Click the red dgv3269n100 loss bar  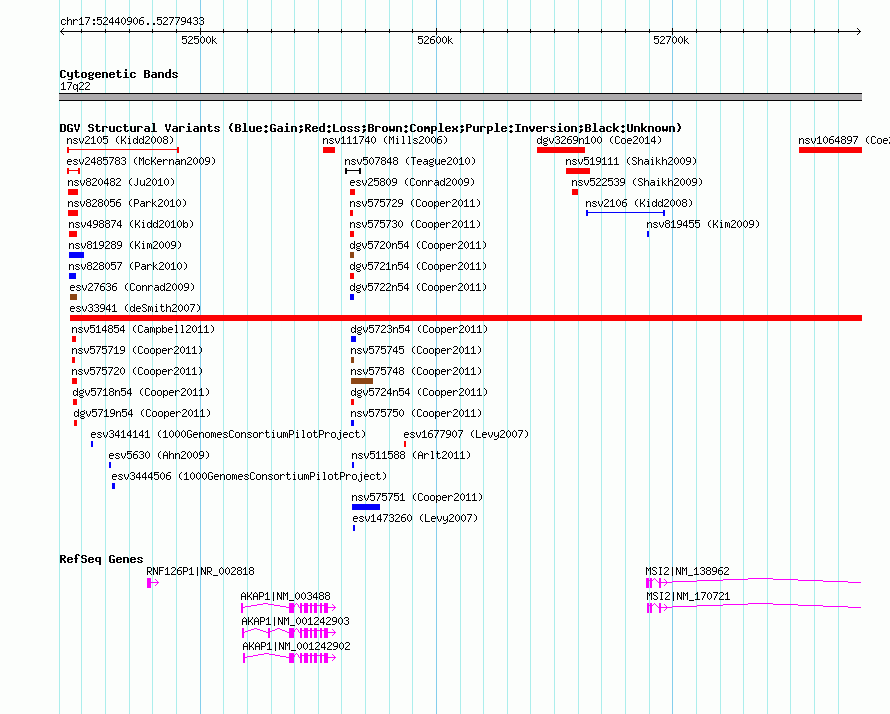click(x=561, y=150)
